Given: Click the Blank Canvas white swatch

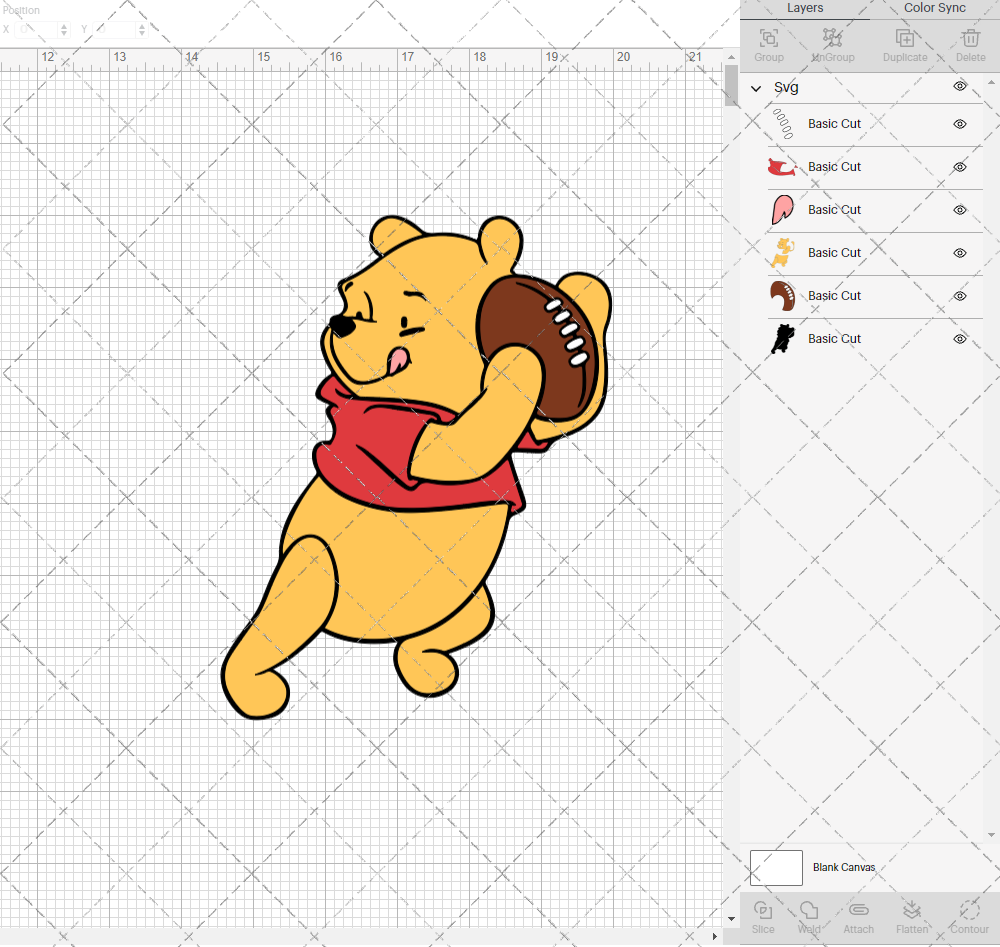Looking at the screenshot, I should tap(776, 867).
